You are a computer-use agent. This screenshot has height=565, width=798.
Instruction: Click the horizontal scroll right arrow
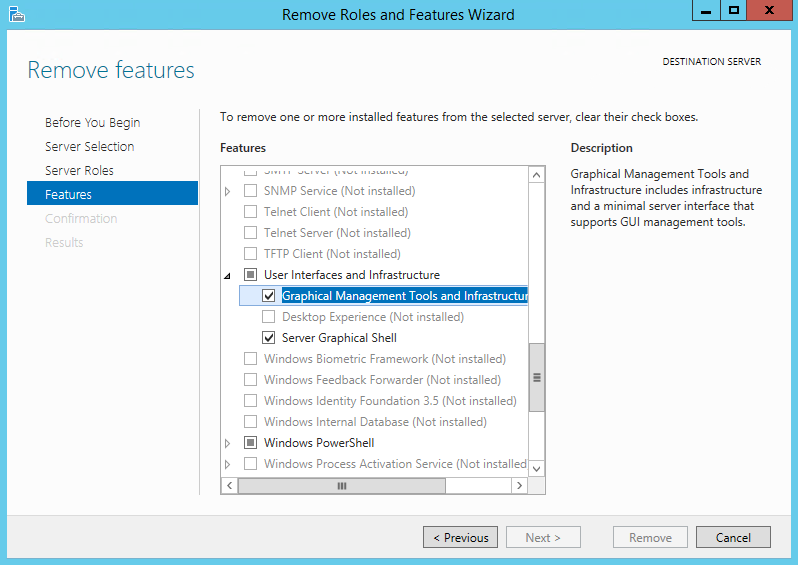tap(519, 486)
